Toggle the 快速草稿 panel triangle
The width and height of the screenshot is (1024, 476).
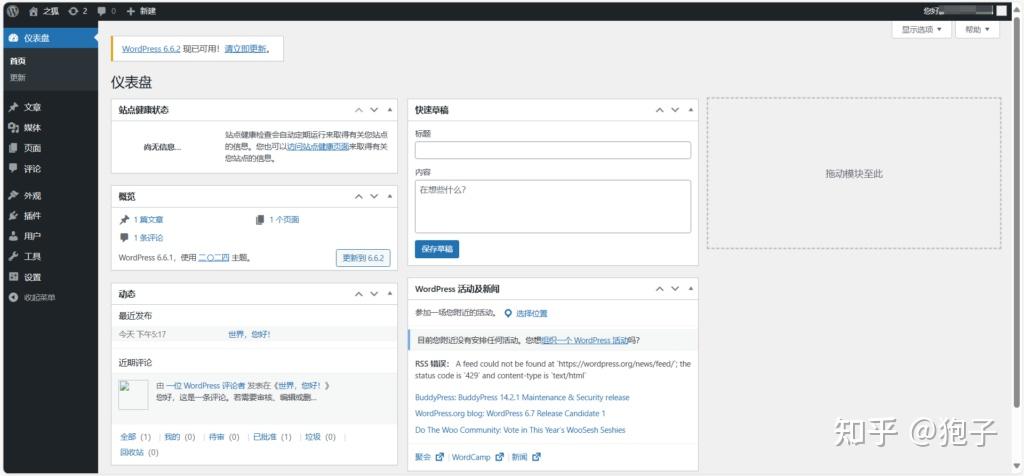(x=691, y=110)
